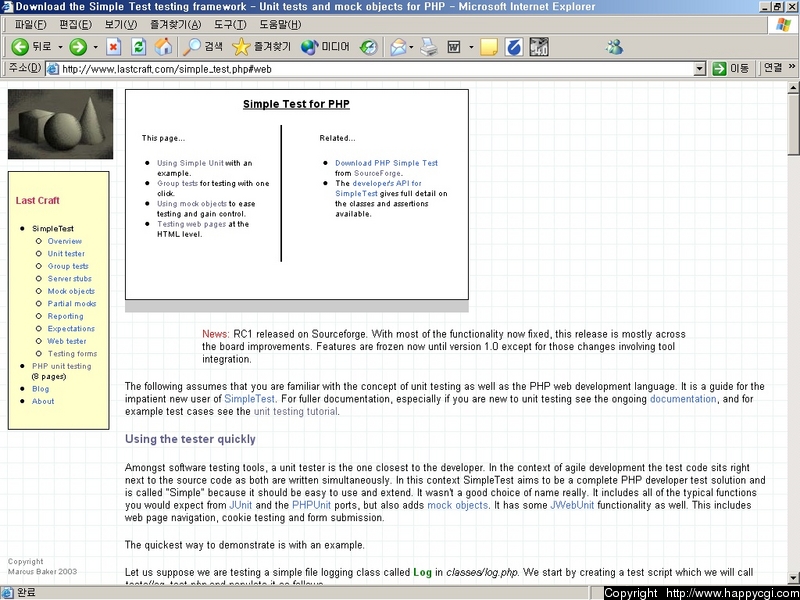800x600 pixels.
Task: Open the File (파일) menu
Action: click(30, 24)
